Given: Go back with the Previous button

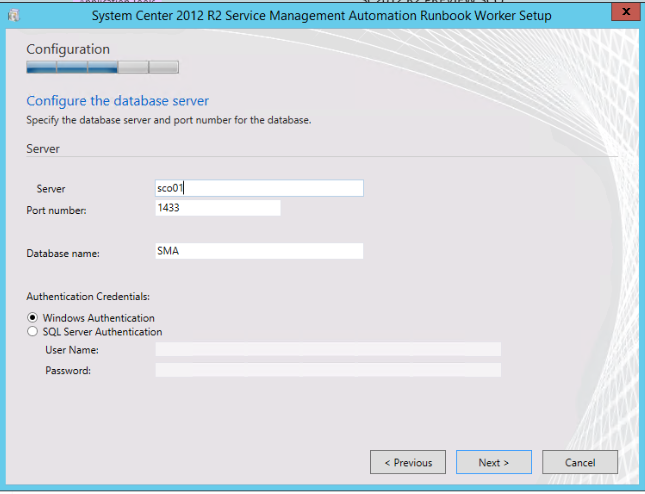Looking at the screenshot, I should (408, 462).
